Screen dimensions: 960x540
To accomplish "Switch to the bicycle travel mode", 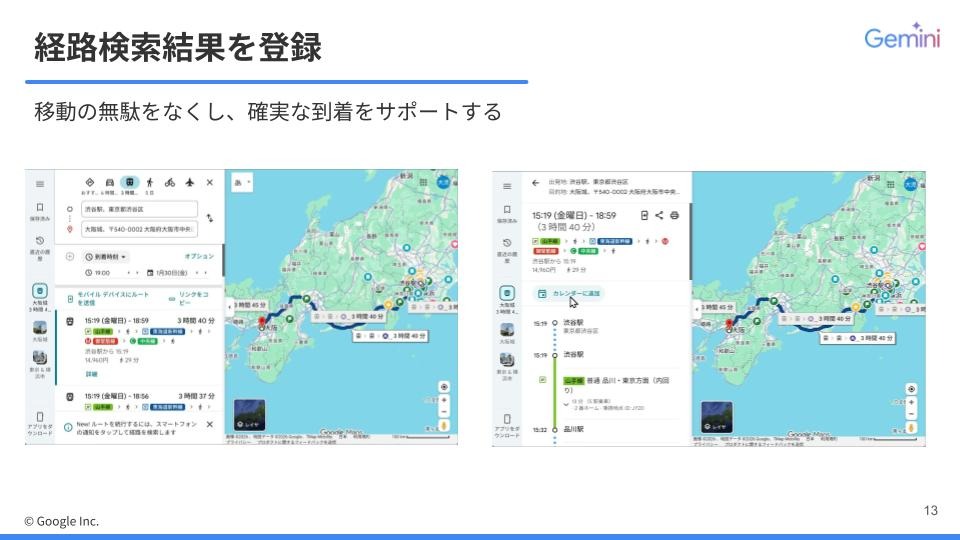I will [170, 182].
